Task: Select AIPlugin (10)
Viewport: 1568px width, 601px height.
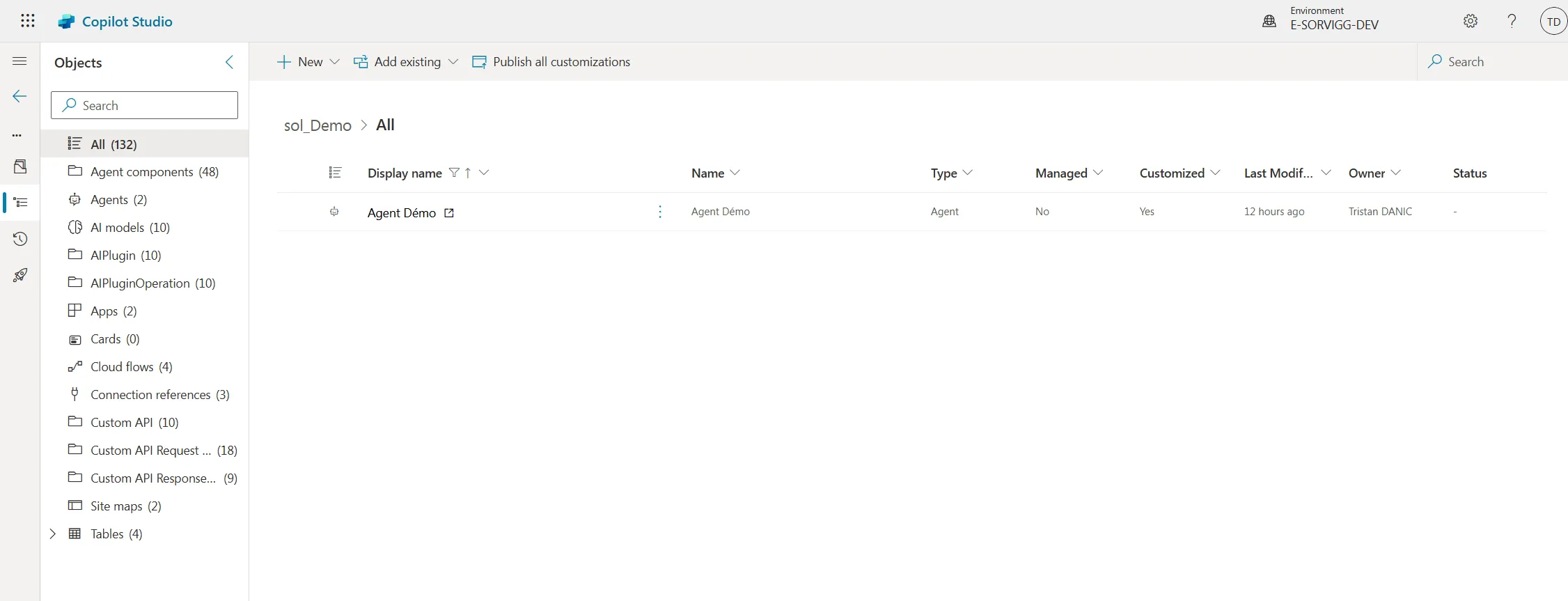Action: (145, 256)
